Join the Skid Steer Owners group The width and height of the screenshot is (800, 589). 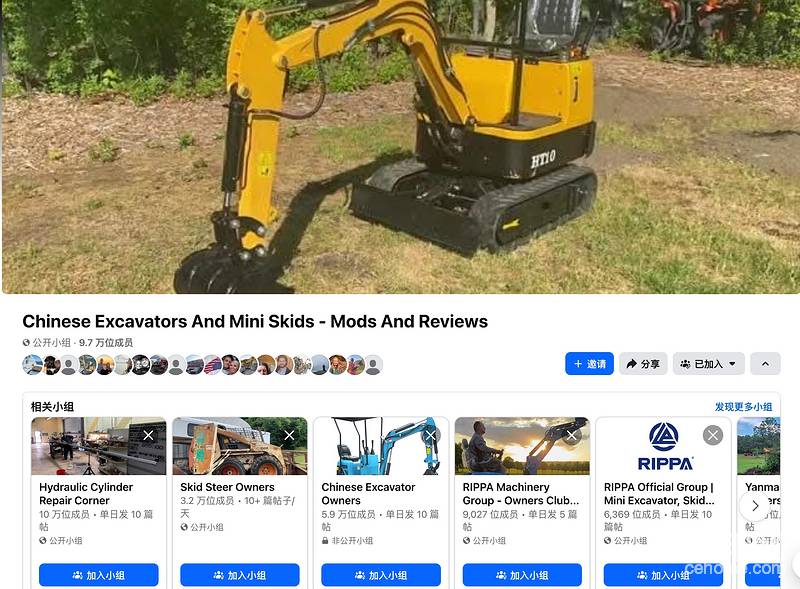point(240,575)
